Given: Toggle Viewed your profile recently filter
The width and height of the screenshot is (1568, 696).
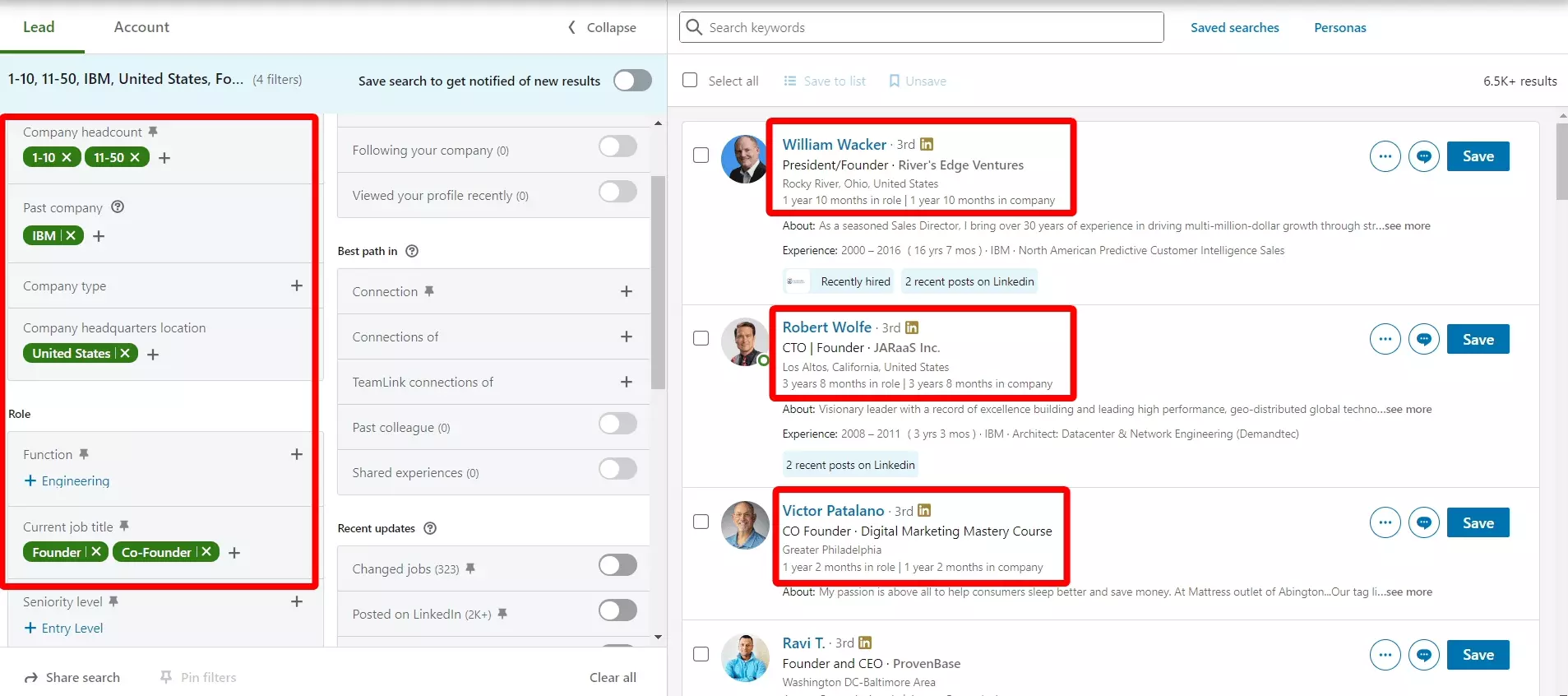Looking at the screenshot, I should 617,192.
